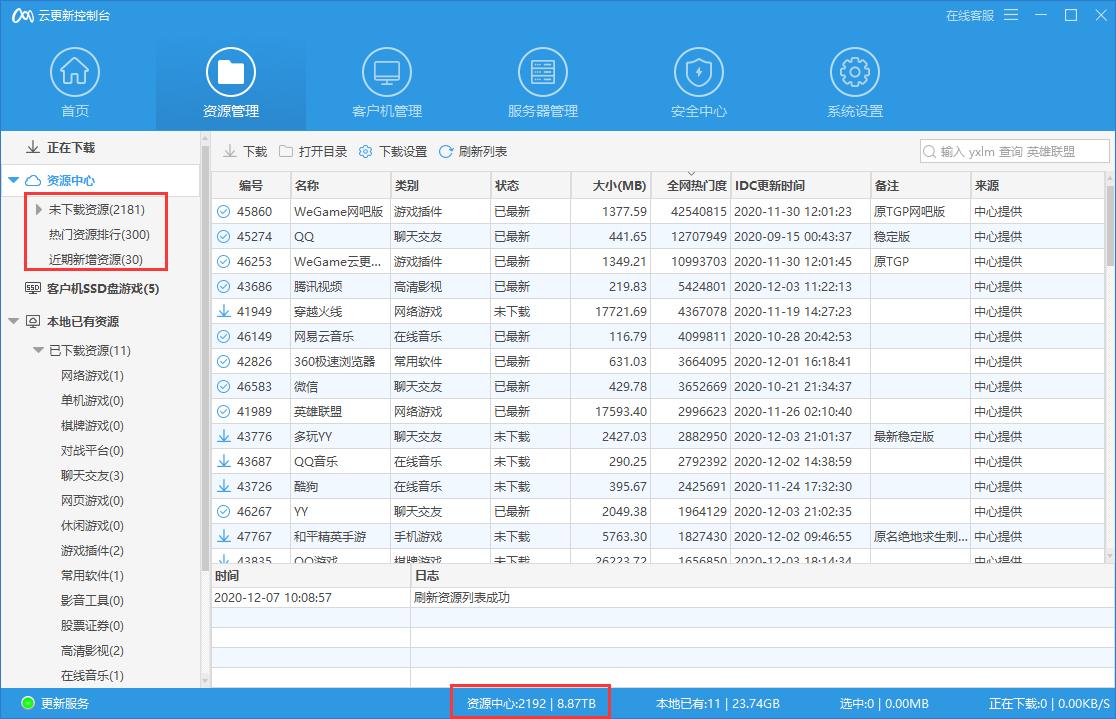
Task: Click the 下载 download button in the toolbar
Action: click(x=244, y=151)
